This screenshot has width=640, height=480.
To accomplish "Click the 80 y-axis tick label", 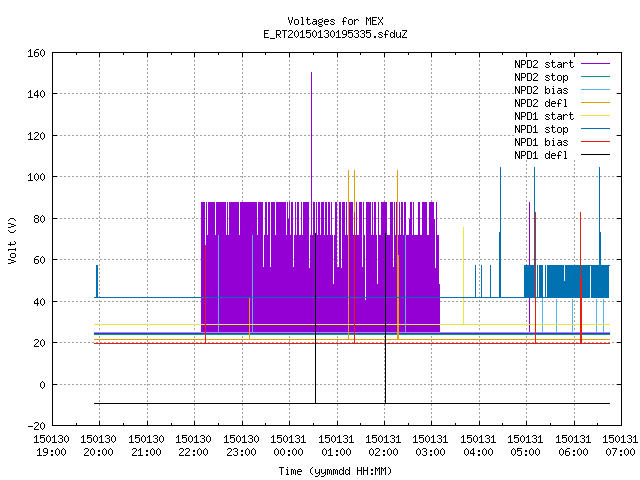I will 39,219.
